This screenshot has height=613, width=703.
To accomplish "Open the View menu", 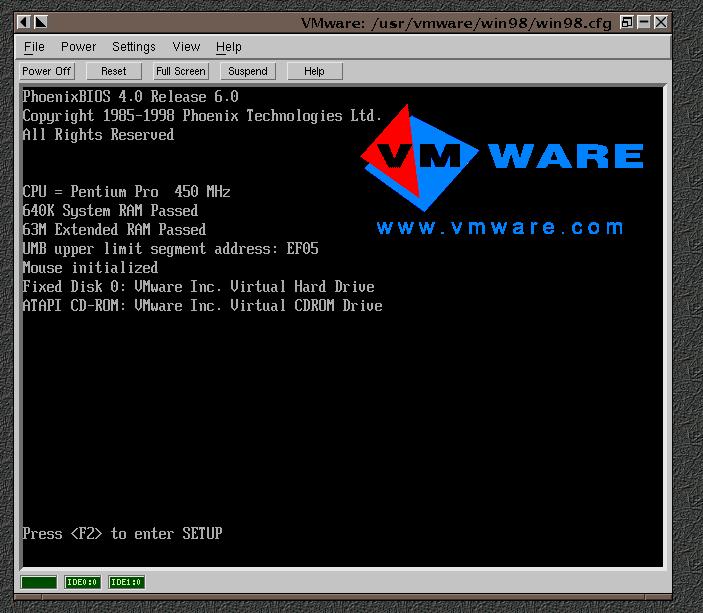I will 186,47.
